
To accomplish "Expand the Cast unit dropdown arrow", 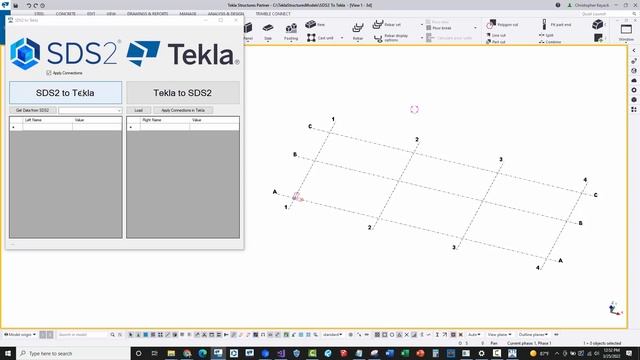I will coord(342,38).
